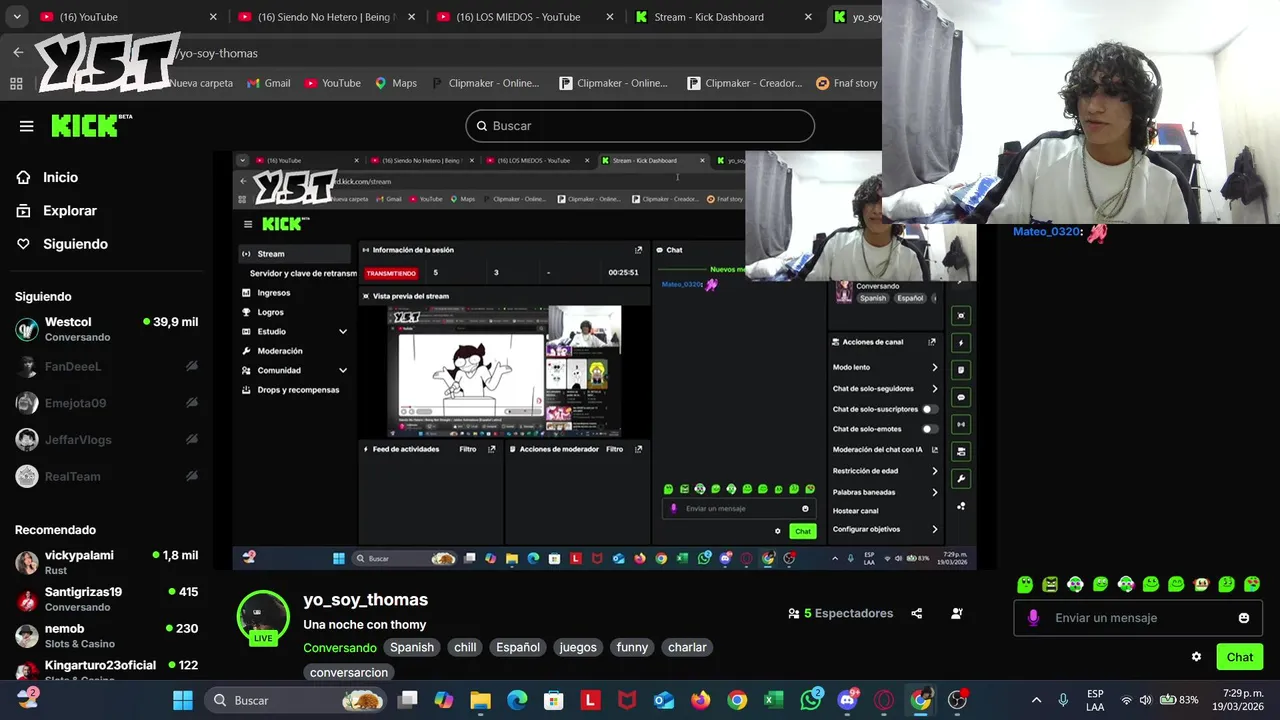The image size is (1280, 720).
Task: Open the Windows Start menu
Action: (x=183, y=700)
